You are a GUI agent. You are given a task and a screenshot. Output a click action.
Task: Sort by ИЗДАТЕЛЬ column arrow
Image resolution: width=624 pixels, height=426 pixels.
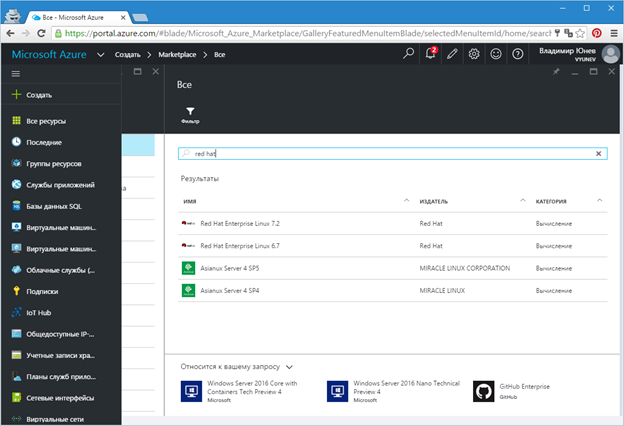pyautogui.click(x=523, y=200)
